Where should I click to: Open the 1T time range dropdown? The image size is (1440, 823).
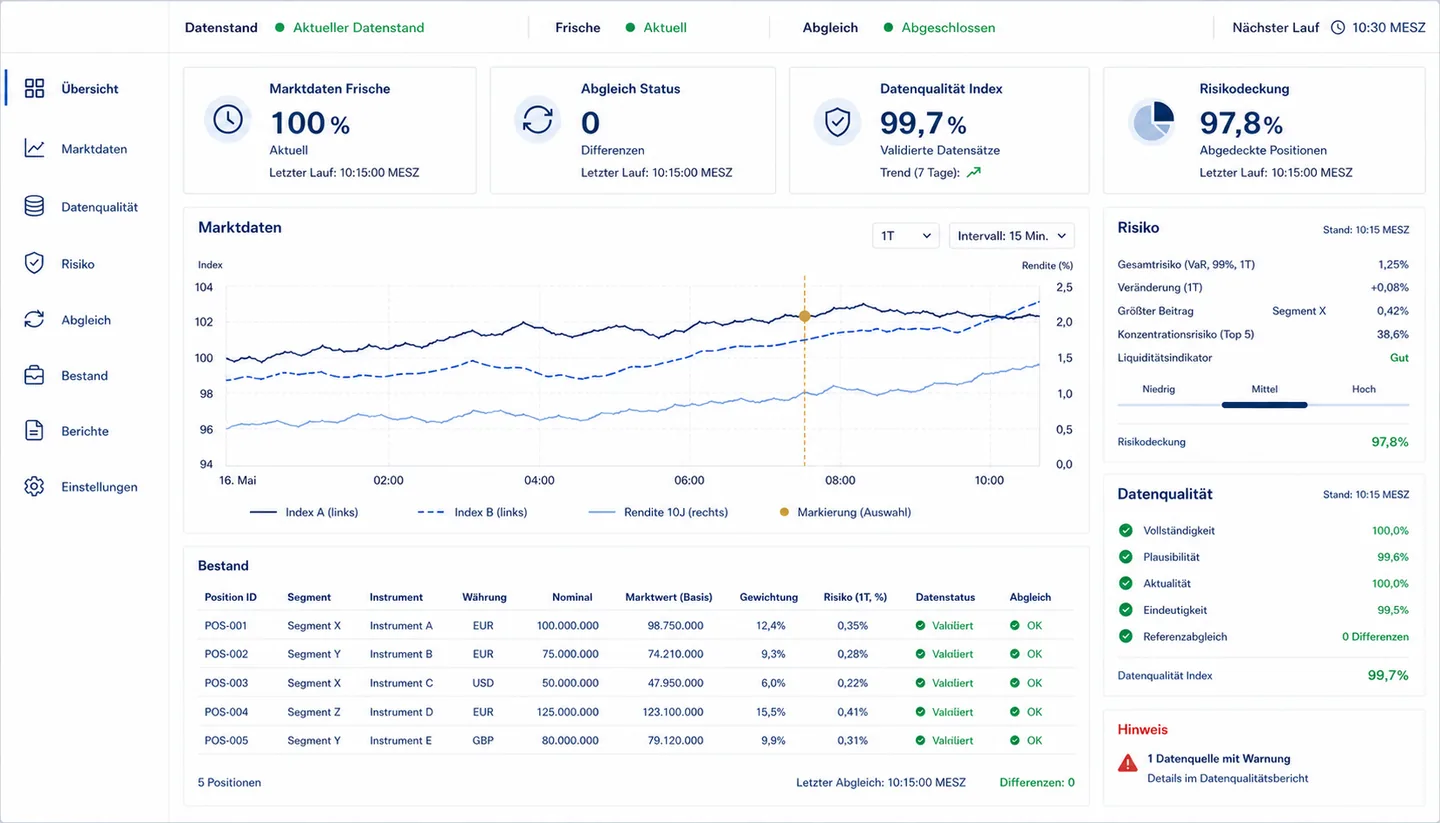pyautogui.click(x=906, y=236)
